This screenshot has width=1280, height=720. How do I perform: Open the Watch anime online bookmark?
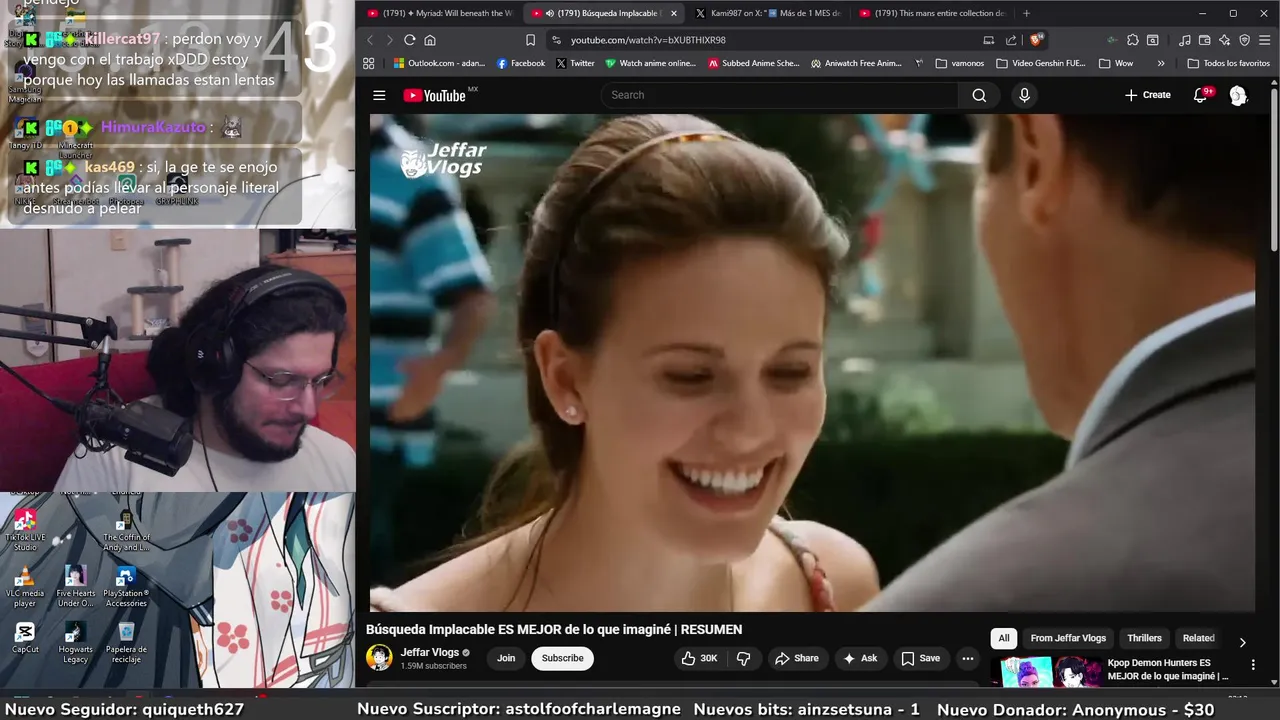point(650,63)
